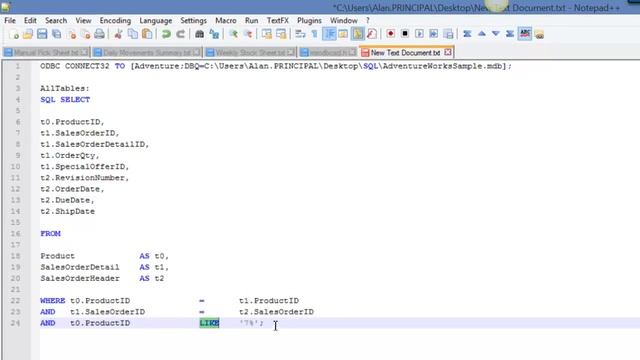The width and height of the screenshot is (640, 360).
Task: Toggle the ABC spell-check icon
Action: (x=525, y=33)
